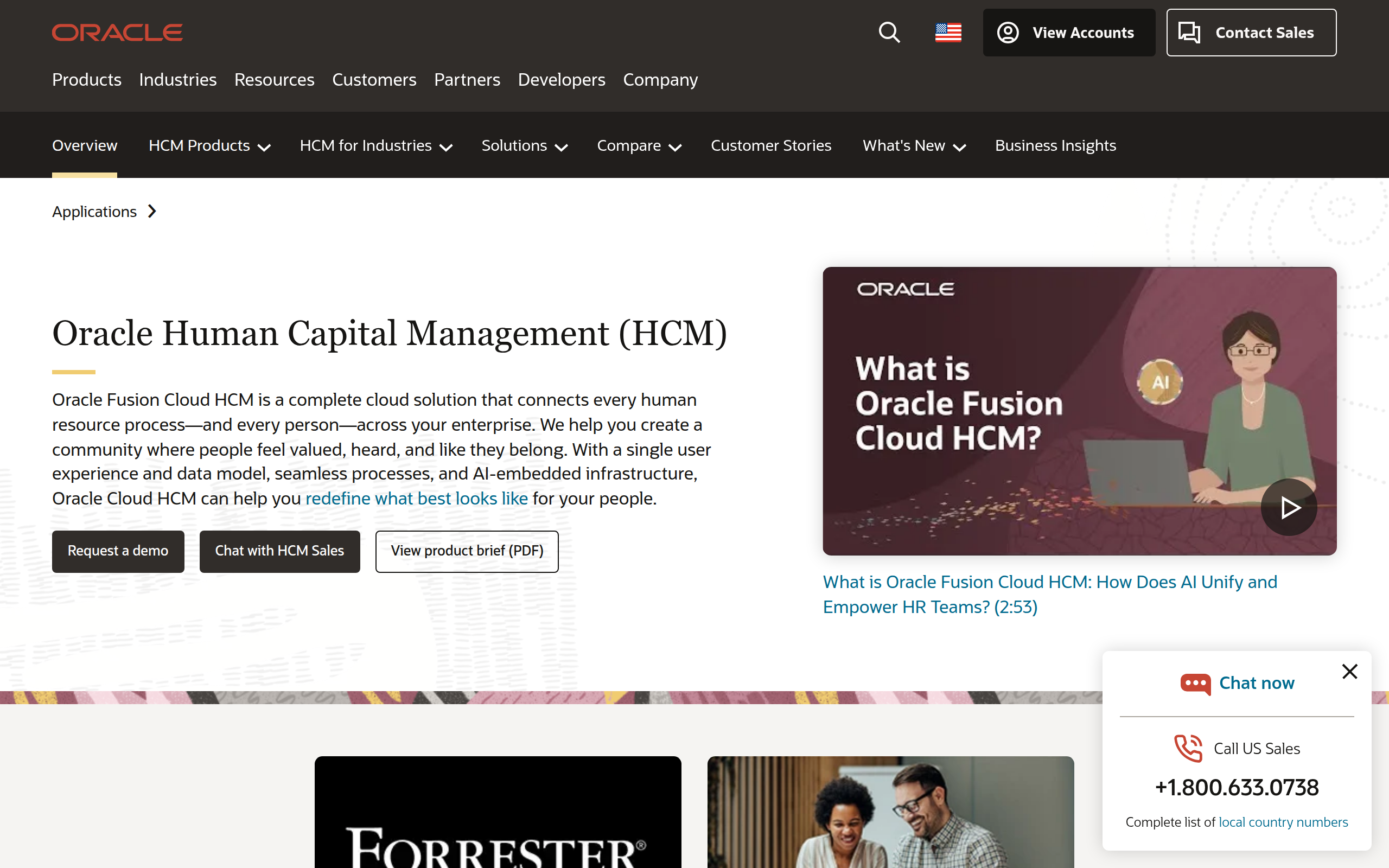Open the Solutions dropdown

(524, 145)
